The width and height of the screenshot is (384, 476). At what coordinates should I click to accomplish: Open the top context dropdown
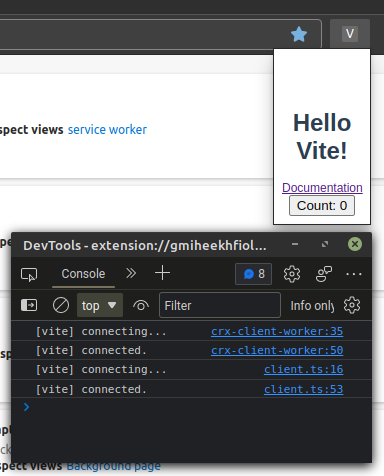tap(100, 305)
